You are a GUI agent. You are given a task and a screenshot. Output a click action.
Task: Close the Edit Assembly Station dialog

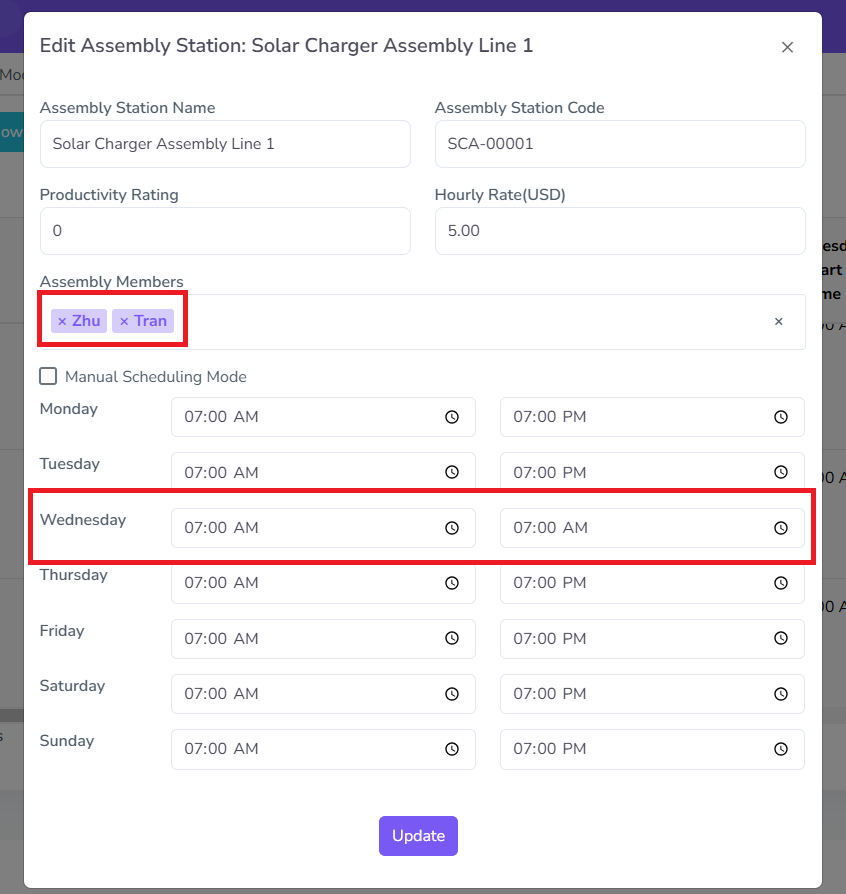[787, 47]
